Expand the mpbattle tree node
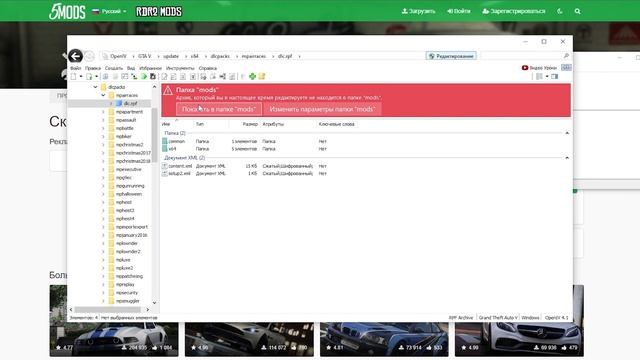640x360 pixels. (103, 128)
